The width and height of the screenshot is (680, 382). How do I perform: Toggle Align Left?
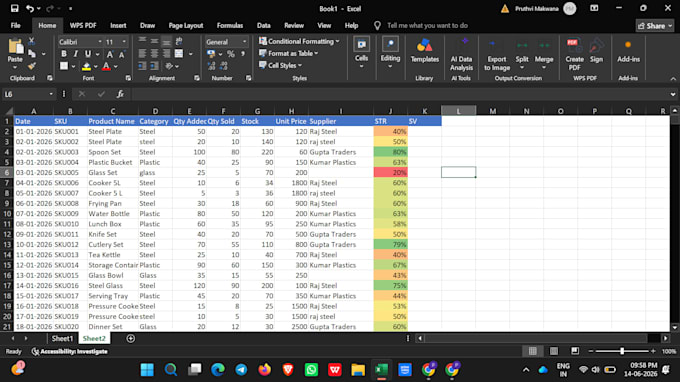[x=142, y=54]
